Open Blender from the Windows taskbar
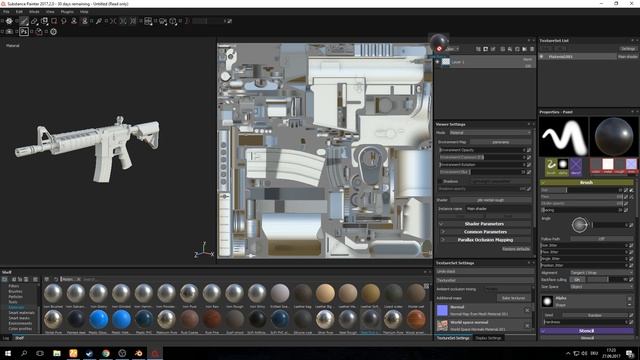 [x=138, y=353]
